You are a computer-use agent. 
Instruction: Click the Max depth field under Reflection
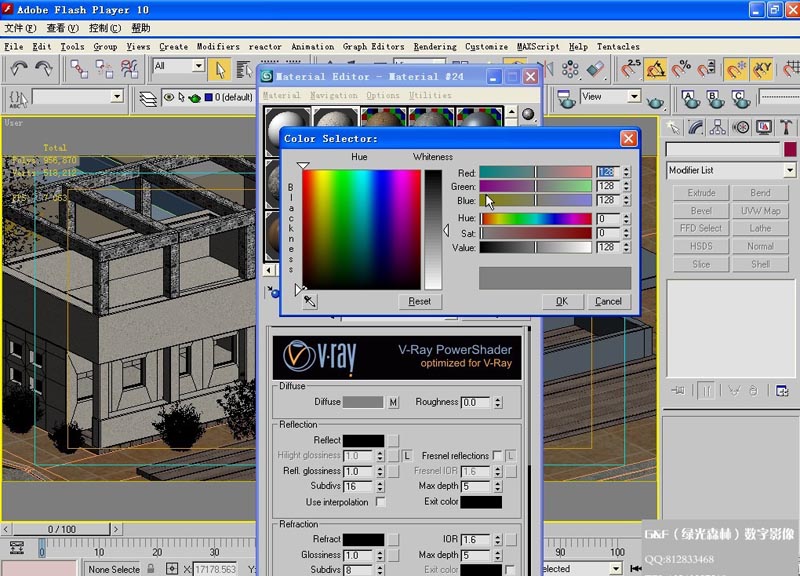[x=477, y=487]
